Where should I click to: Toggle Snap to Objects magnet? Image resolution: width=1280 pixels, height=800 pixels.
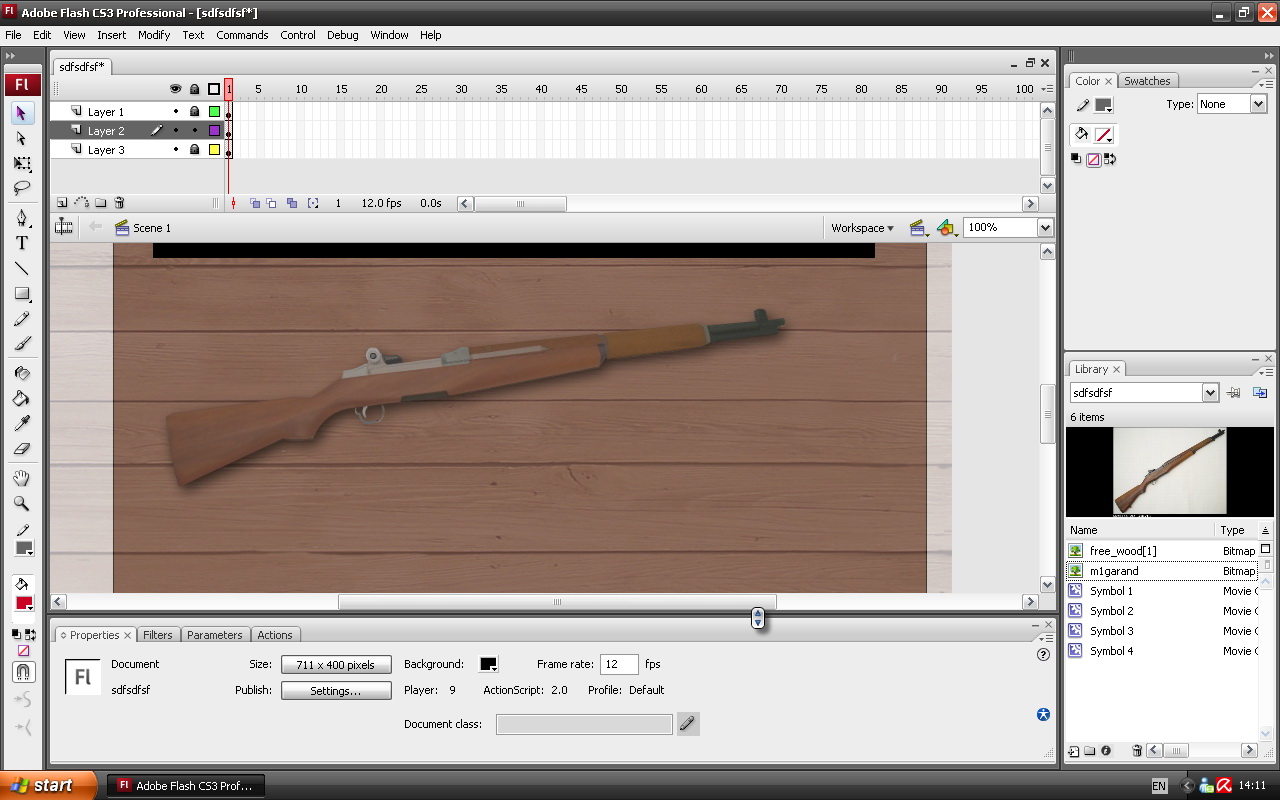[x=24, y=672]
